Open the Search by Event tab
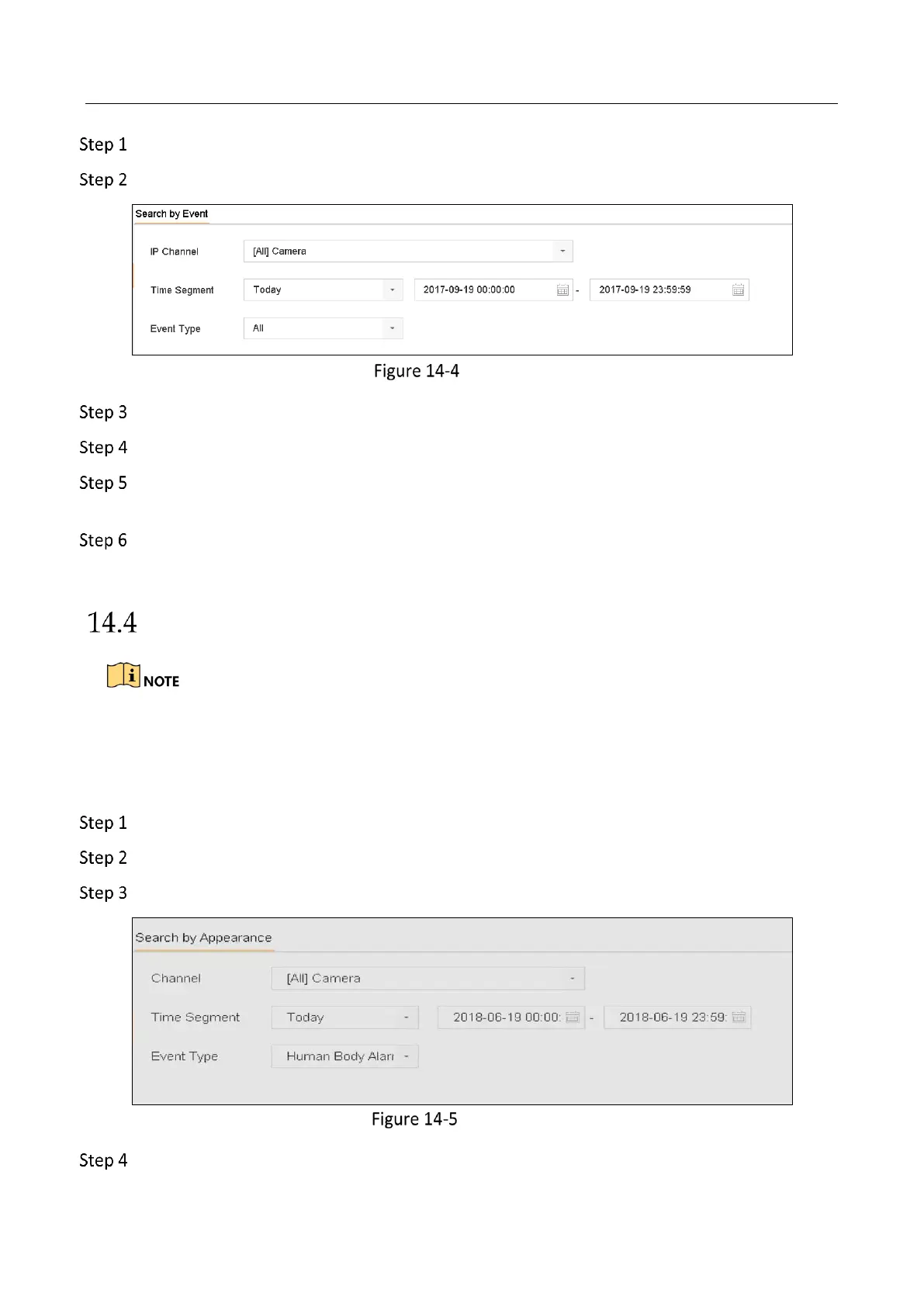Image resolution: width=924 pixels, height=1307 pixels. pyautogui.click(x=171, y=214)
